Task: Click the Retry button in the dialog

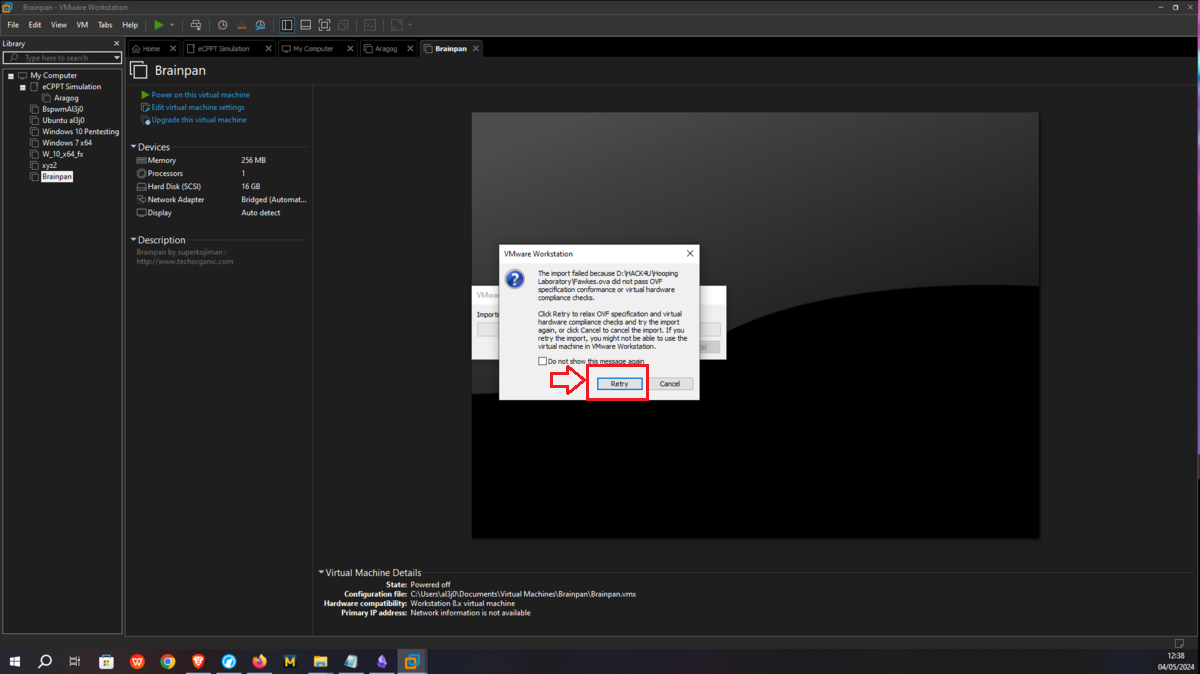Action: pos(619,384)
